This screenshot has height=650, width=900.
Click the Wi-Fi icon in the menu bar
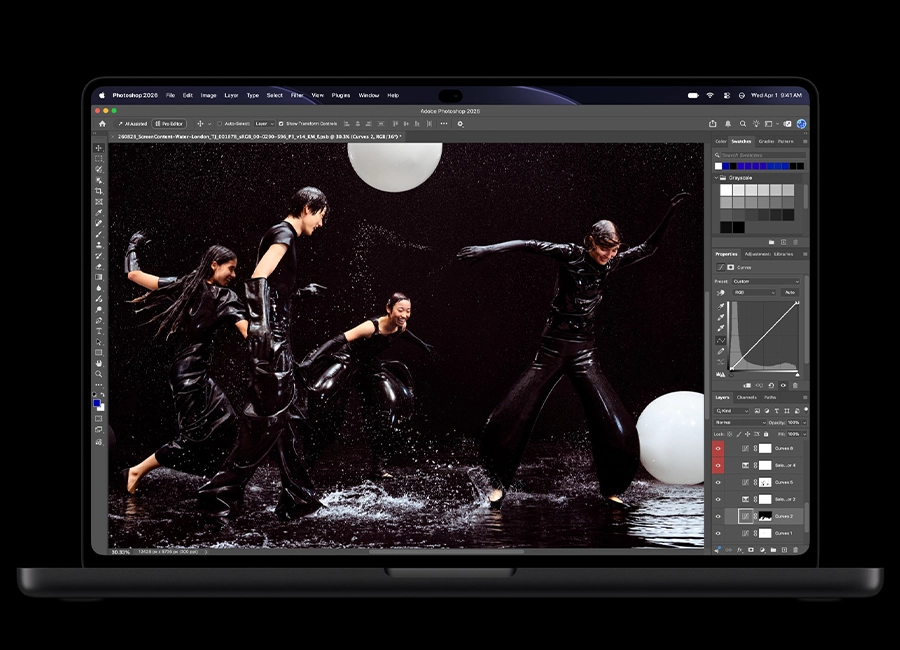(710, 95)
